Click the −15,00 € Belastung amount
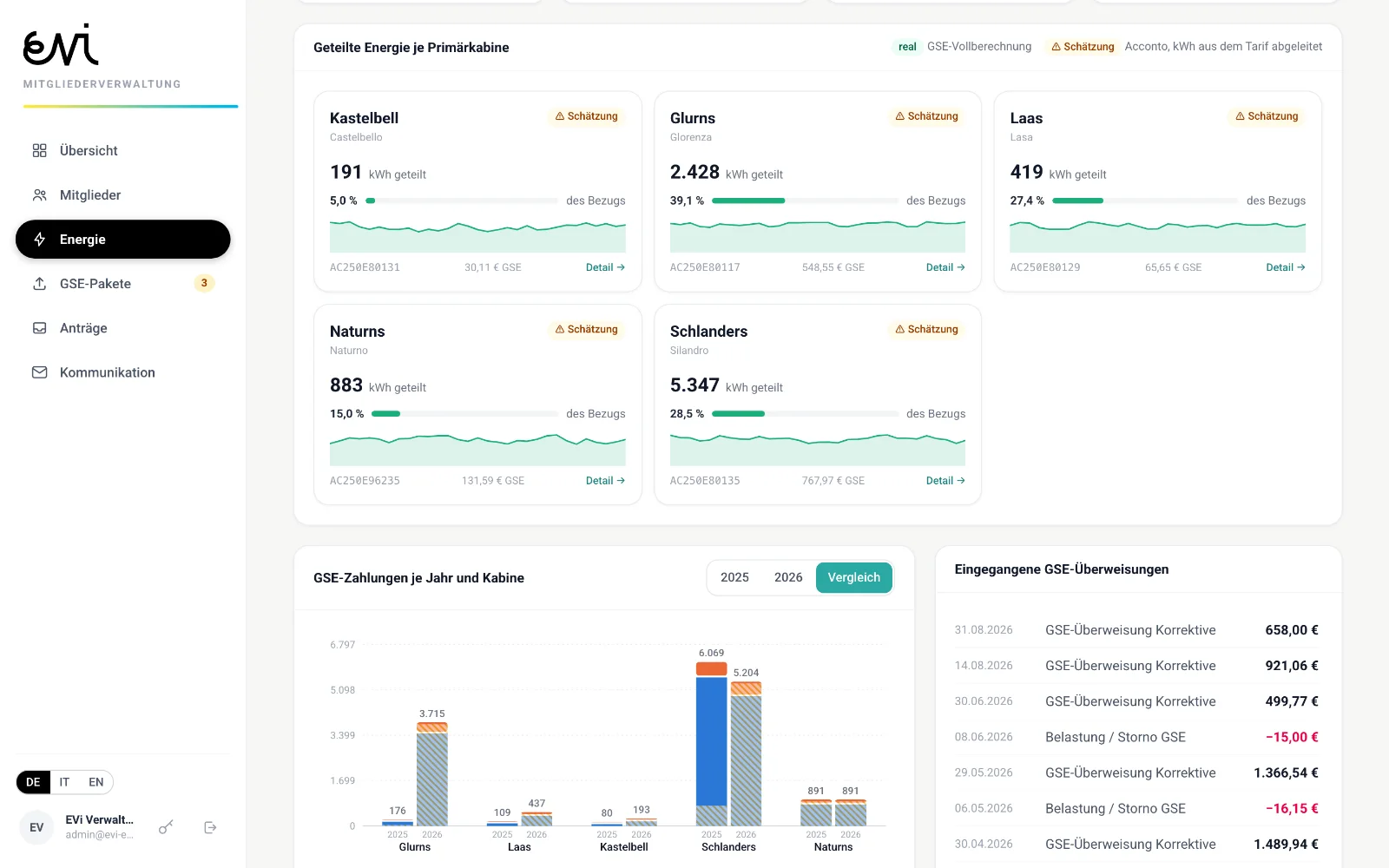This screenshot has width=1389, height=868. point(1292,737)
